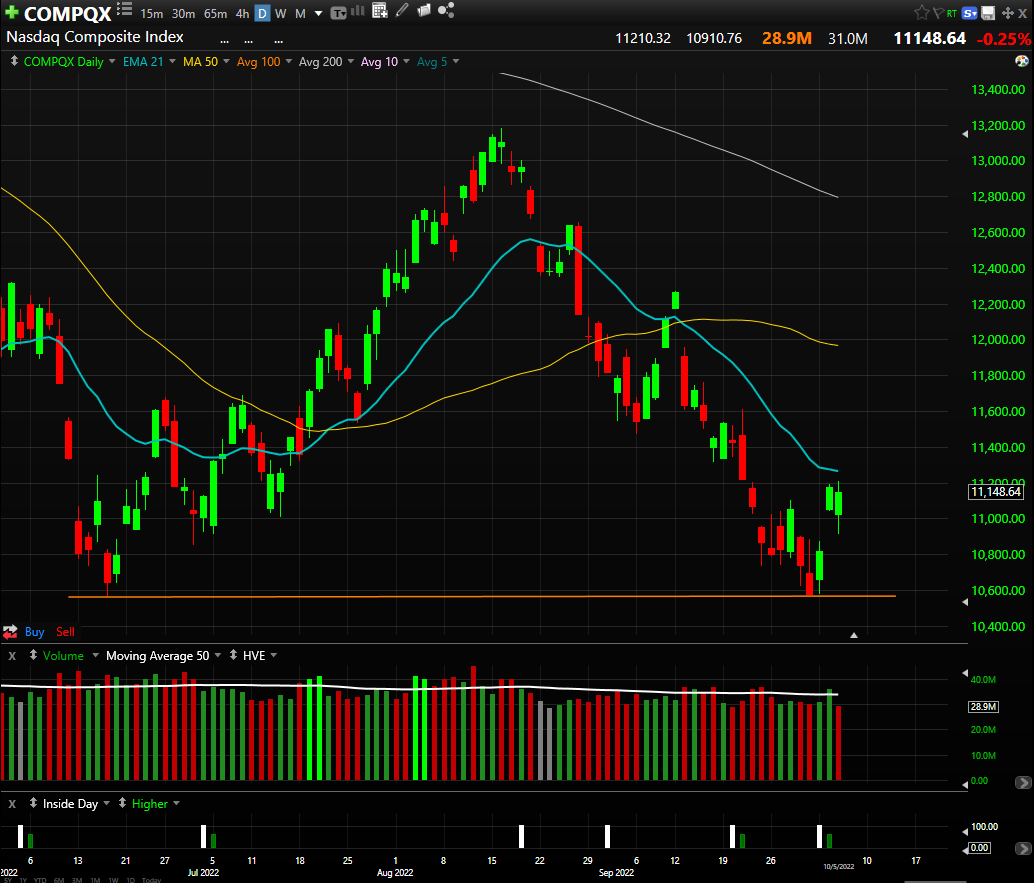The width and height of the screenshot is (1034, 883).
Task: Select the W weekly timeframe
Action: (x=280, y=14)
